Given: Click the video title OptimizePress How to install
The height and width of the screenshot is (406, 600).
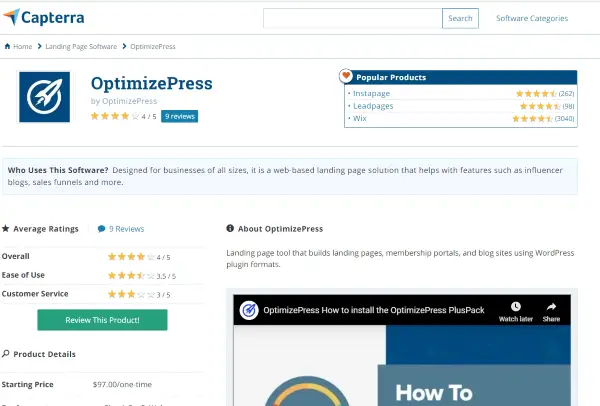Looking at the screenshot, I should [374, 310].
